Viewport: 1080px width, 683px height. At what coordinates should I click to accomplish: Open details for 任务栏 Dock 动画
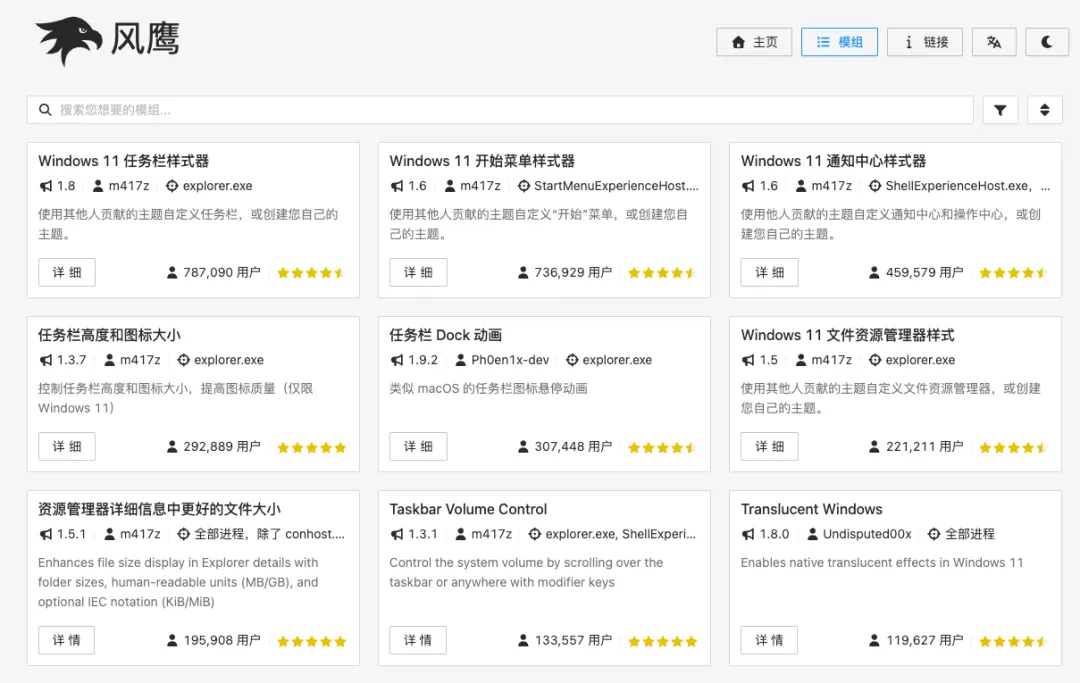tap(418, 446)
